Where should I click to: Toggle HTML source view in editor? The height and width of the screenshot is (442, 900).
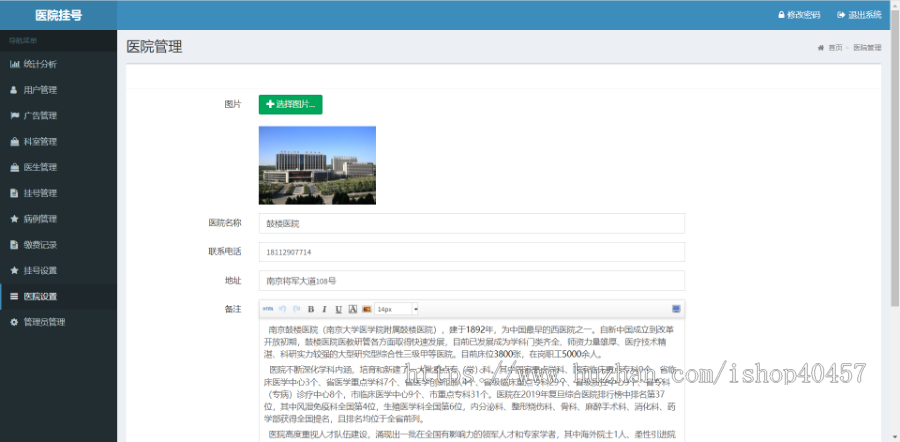tap(267, 309)
